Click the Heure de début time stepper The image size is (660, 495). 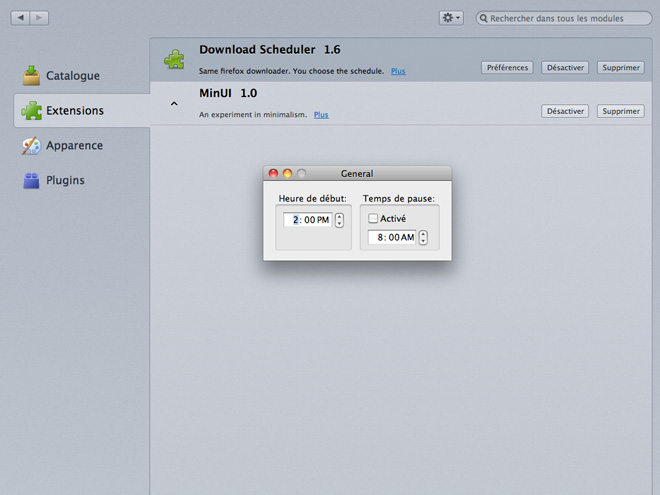click(x=339, y=220)
